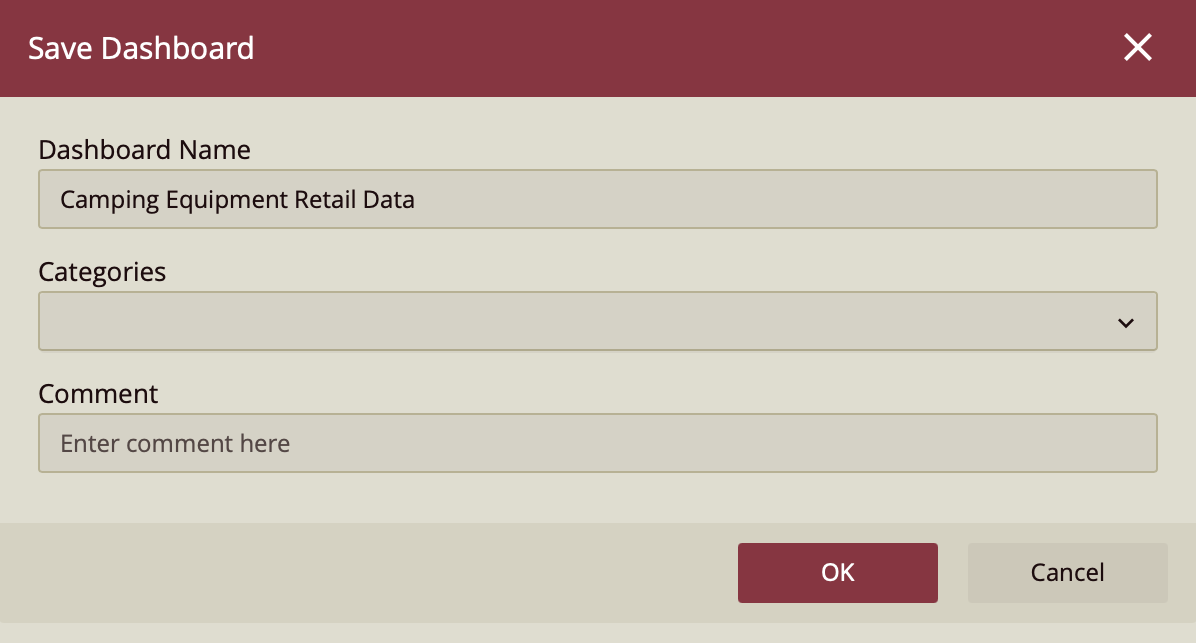1196x643 pixels.
Task: Click the "Enter comment here" placeholder text
Action: click(175, 443)
